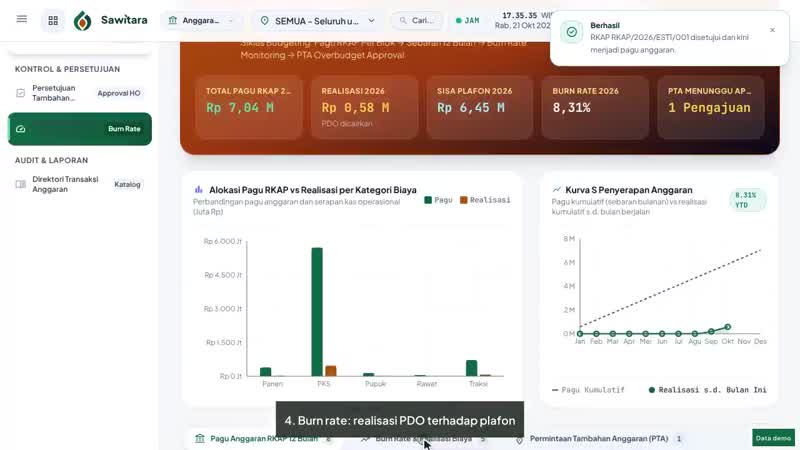Click the SISA PLAFON 2026 card
800x450 pixels.
[480, 107]
